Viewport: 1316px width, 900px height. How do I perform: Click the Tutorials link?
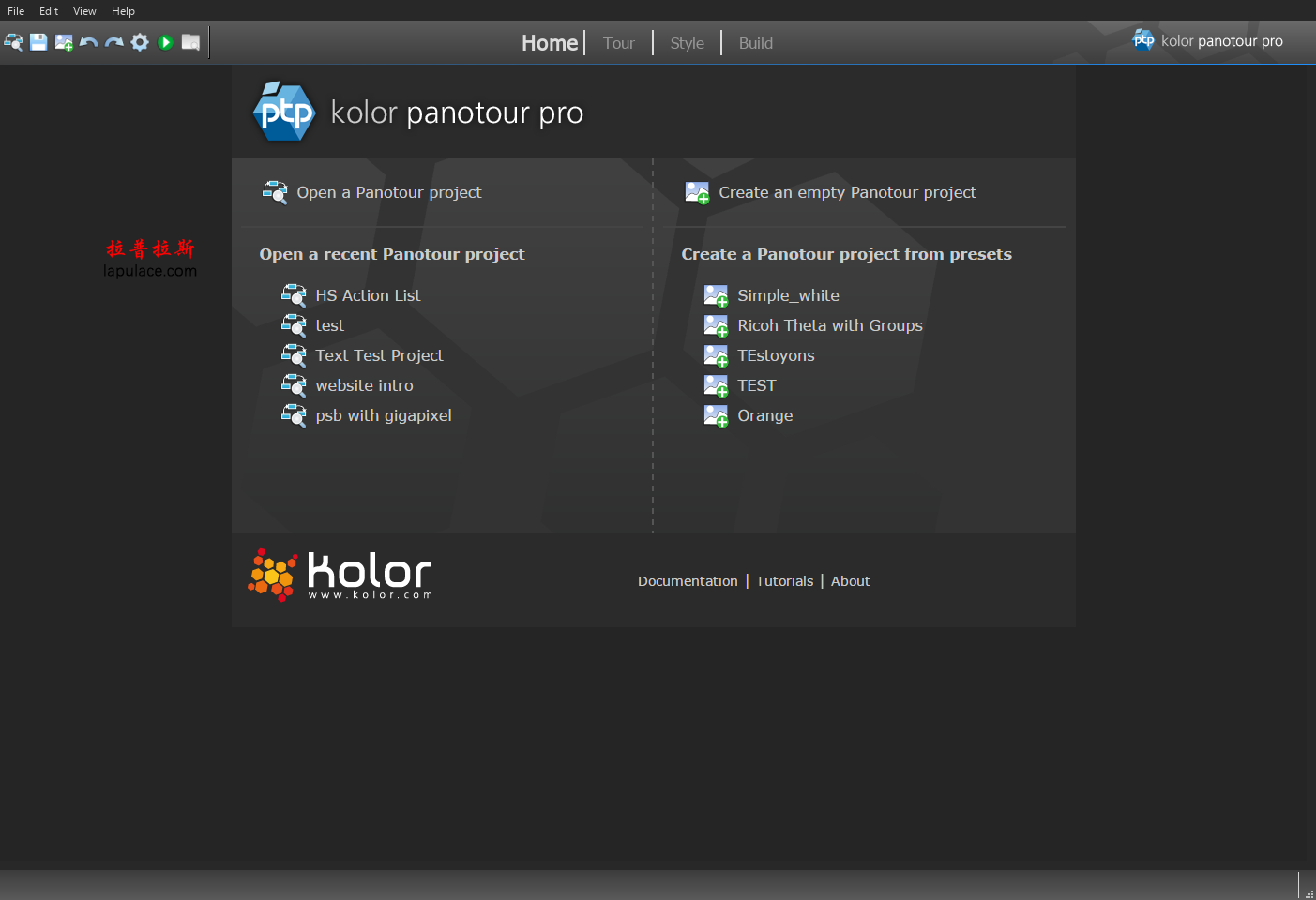[784, 580]
